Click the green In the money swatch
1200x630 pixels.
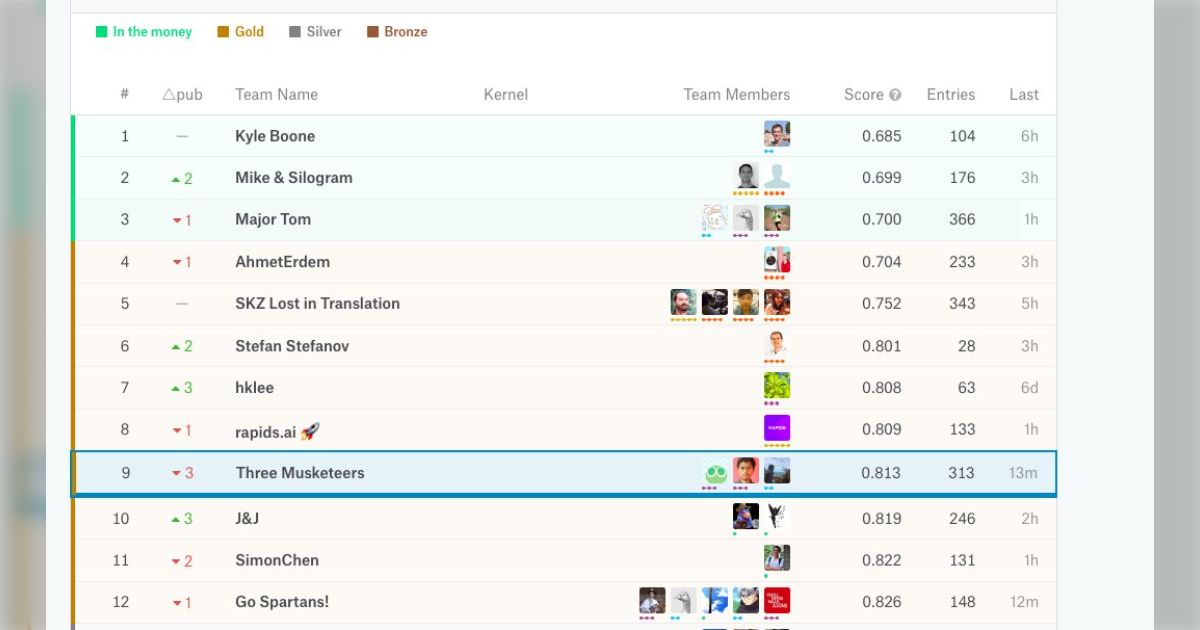click(x=101, y=32)
